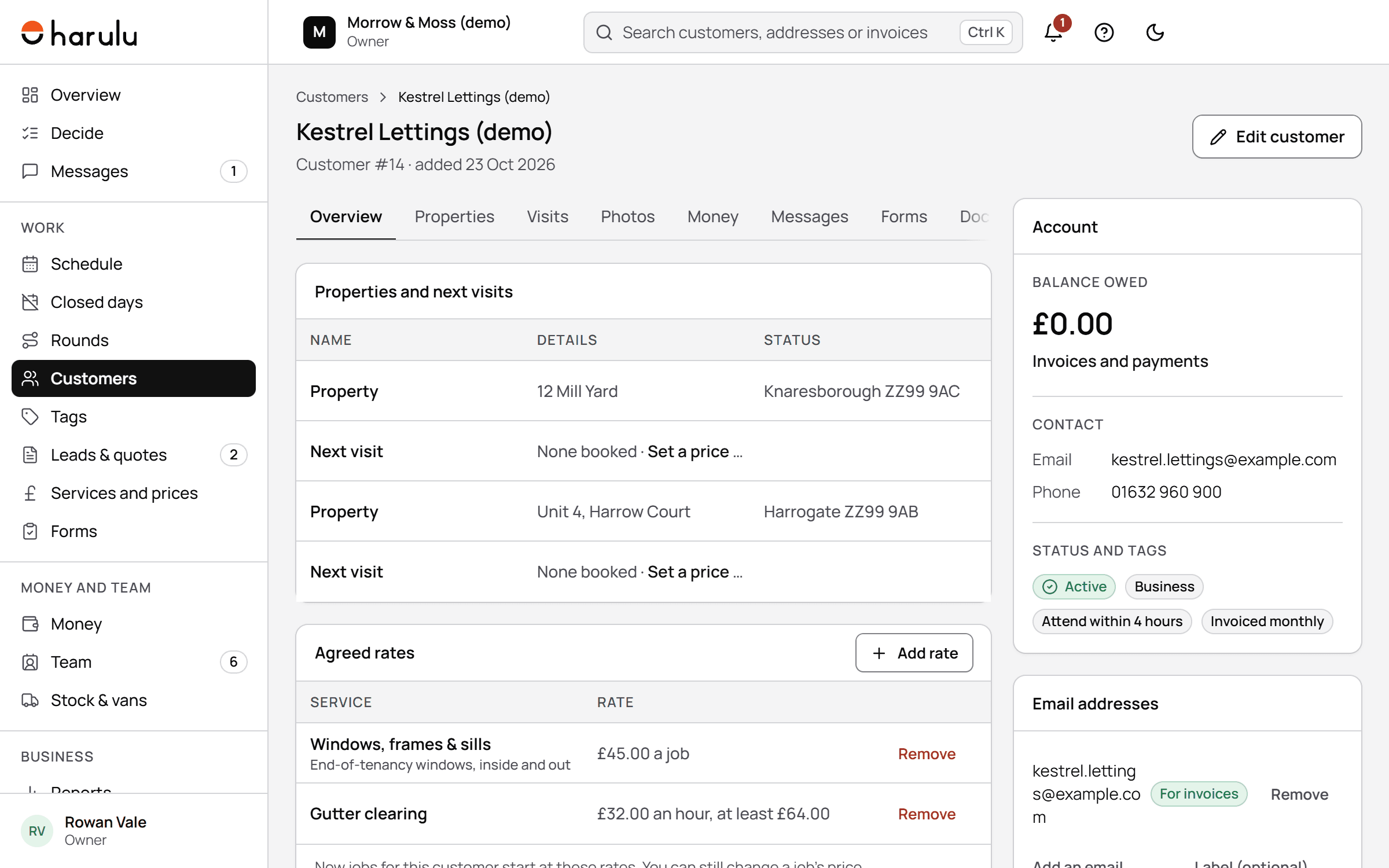This screenshot has width=1389, height=868.
Task: Click the Add rate button
Action: tap(914, 653)
